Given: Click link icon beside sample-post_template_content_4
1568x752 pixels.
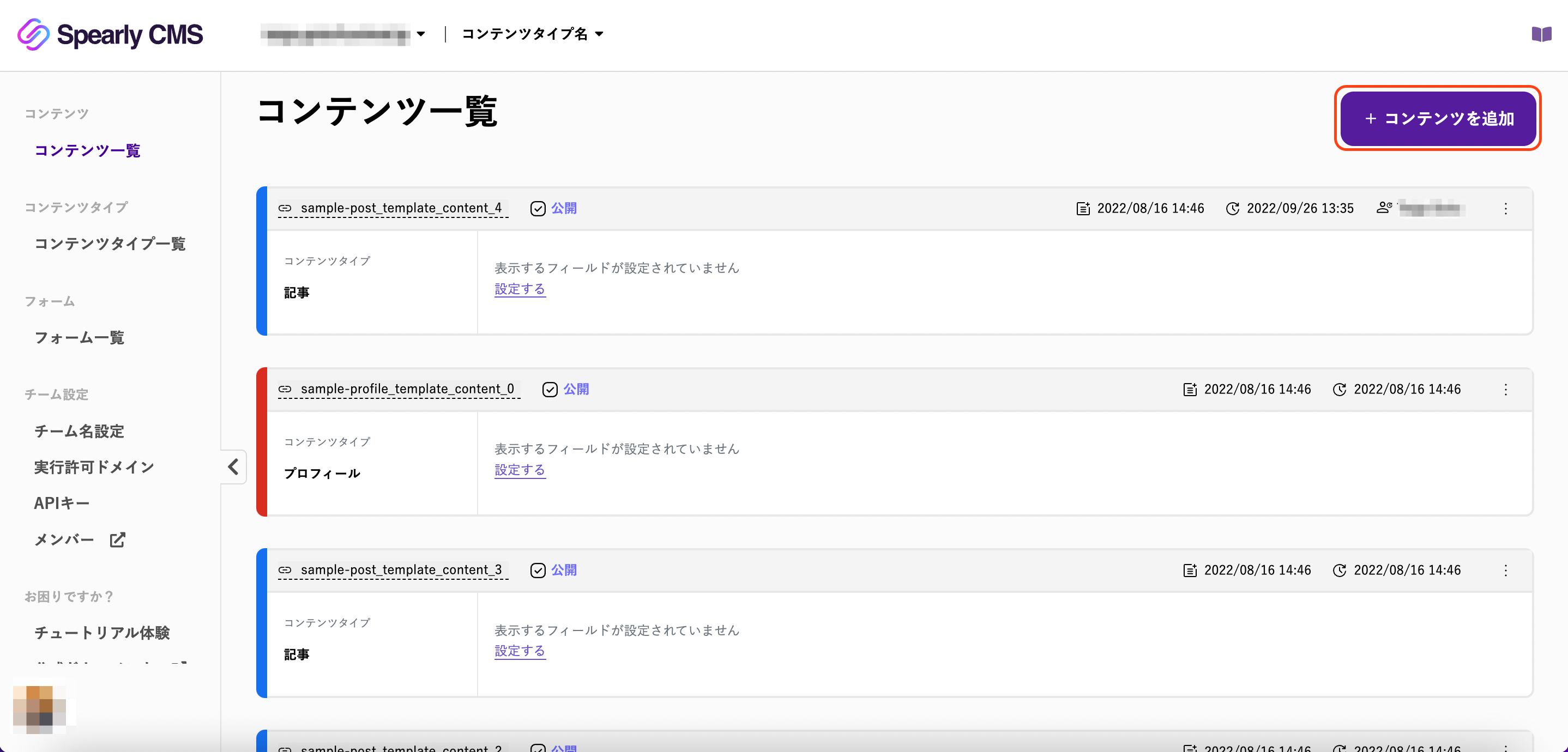Looking at the screenshot, I should [x=285, y=208].
